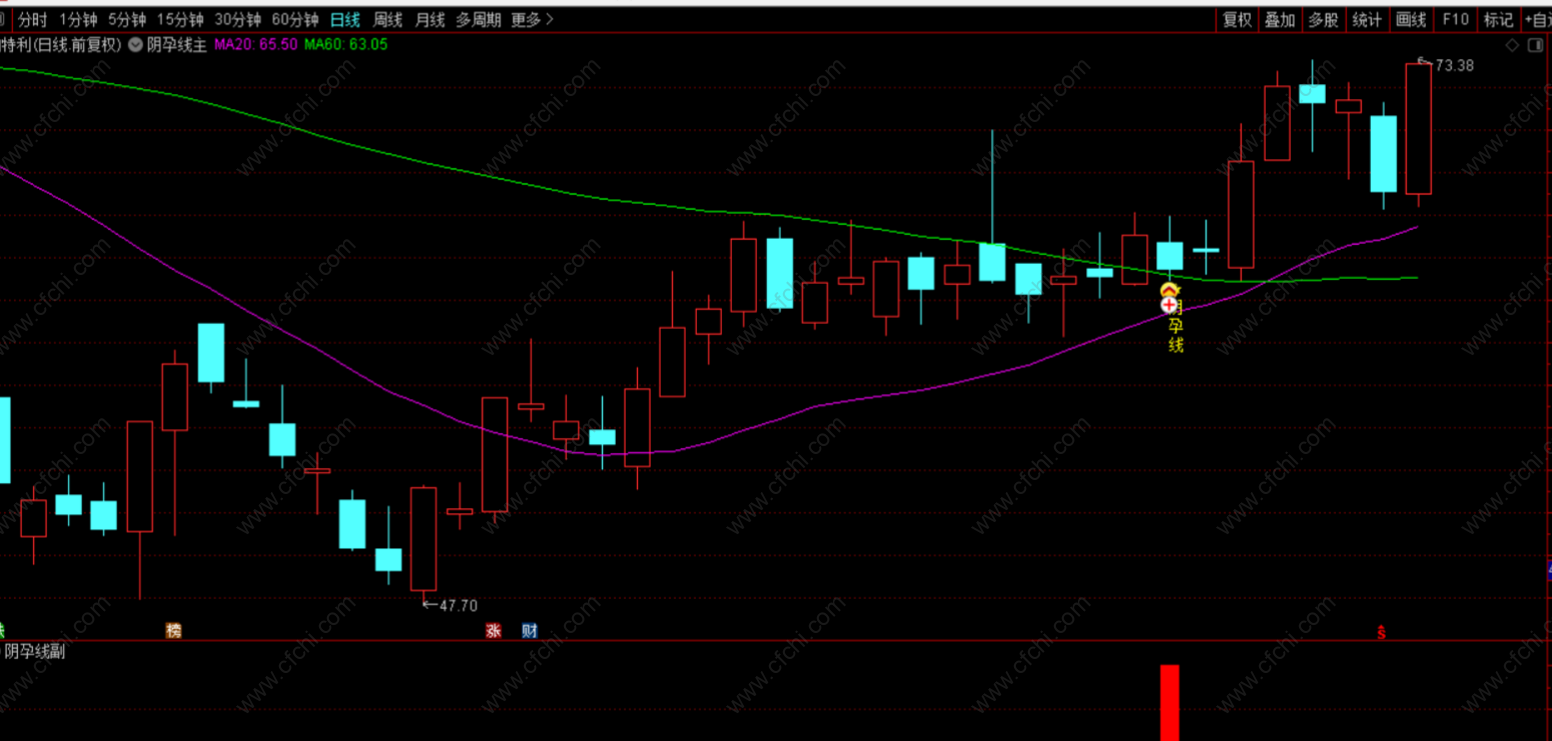Select the 15分钟 period tab
The image size is (1552, 741).
click(x=180, y=19)
